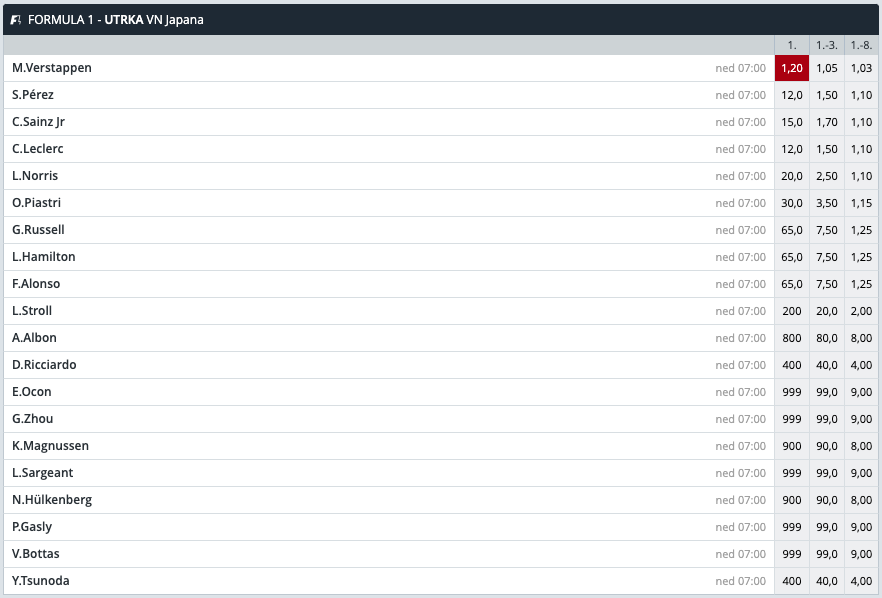
Task: Click O.Piastri top-8 odds 1,15
Action: pos(861,203)
